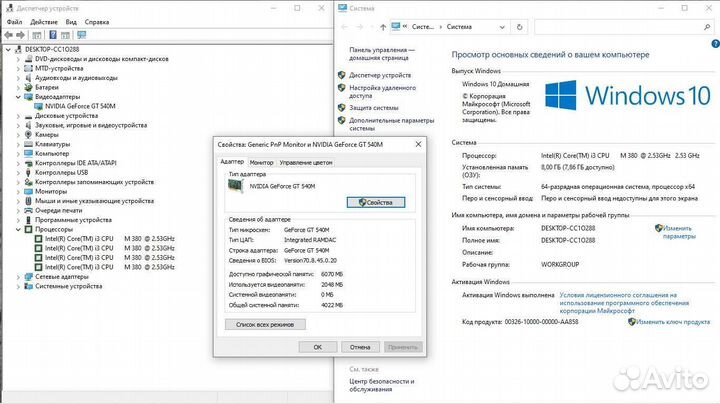The height and width of the screenshot is (404, 720).
Task: Click the adapter card icon in properties dialog
Action: pyautogui.click(x=236, y=186)
